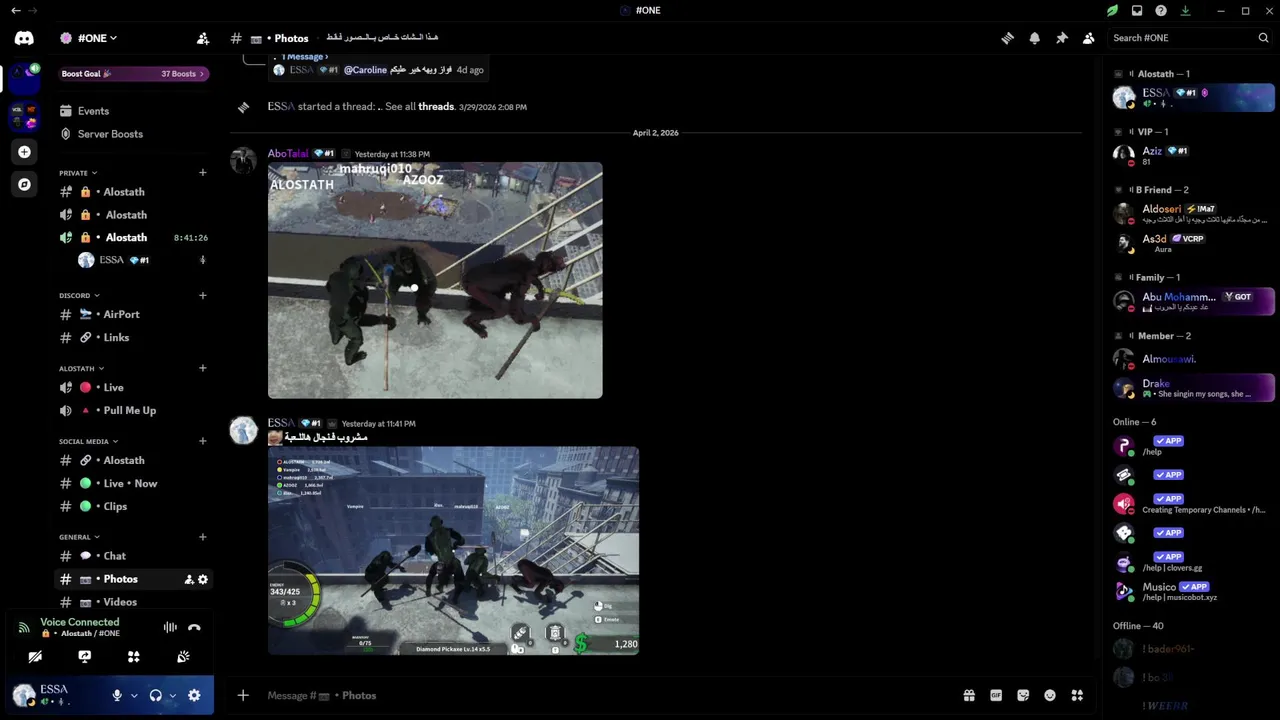Viewport: 1280px width, 720px height.
Task: Open Links channel
Action: click(x=133, y=337)
